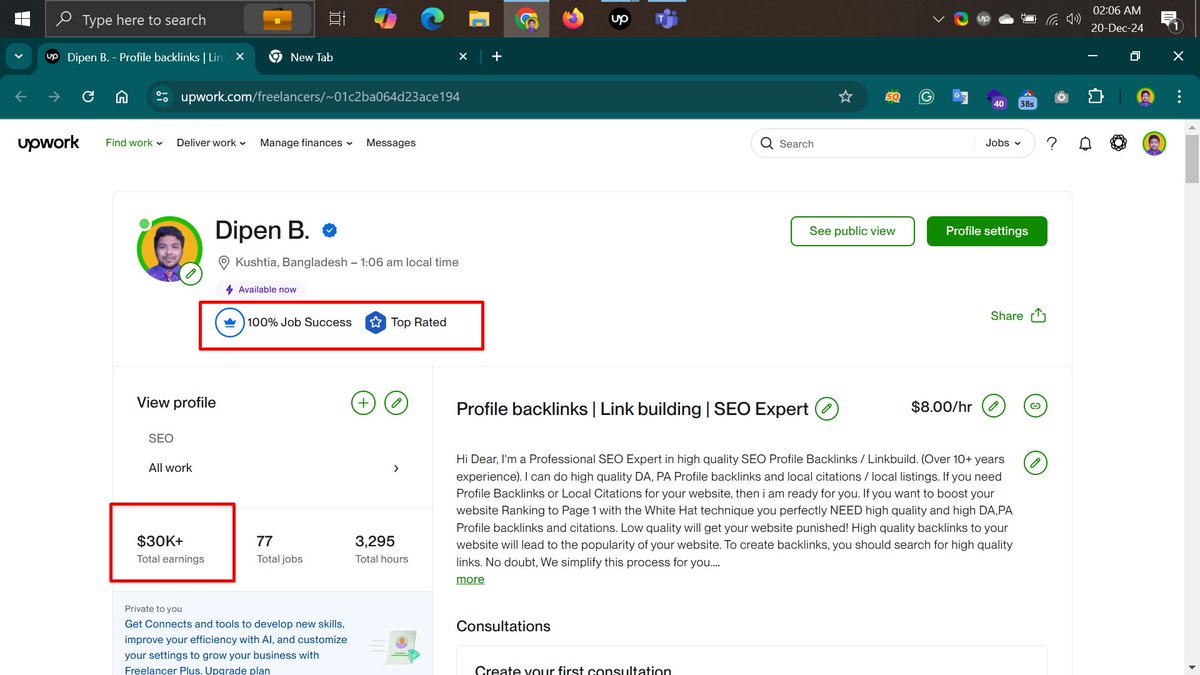Open a new browser tab
Screen dimensions: 1200x675
(496, 57)
